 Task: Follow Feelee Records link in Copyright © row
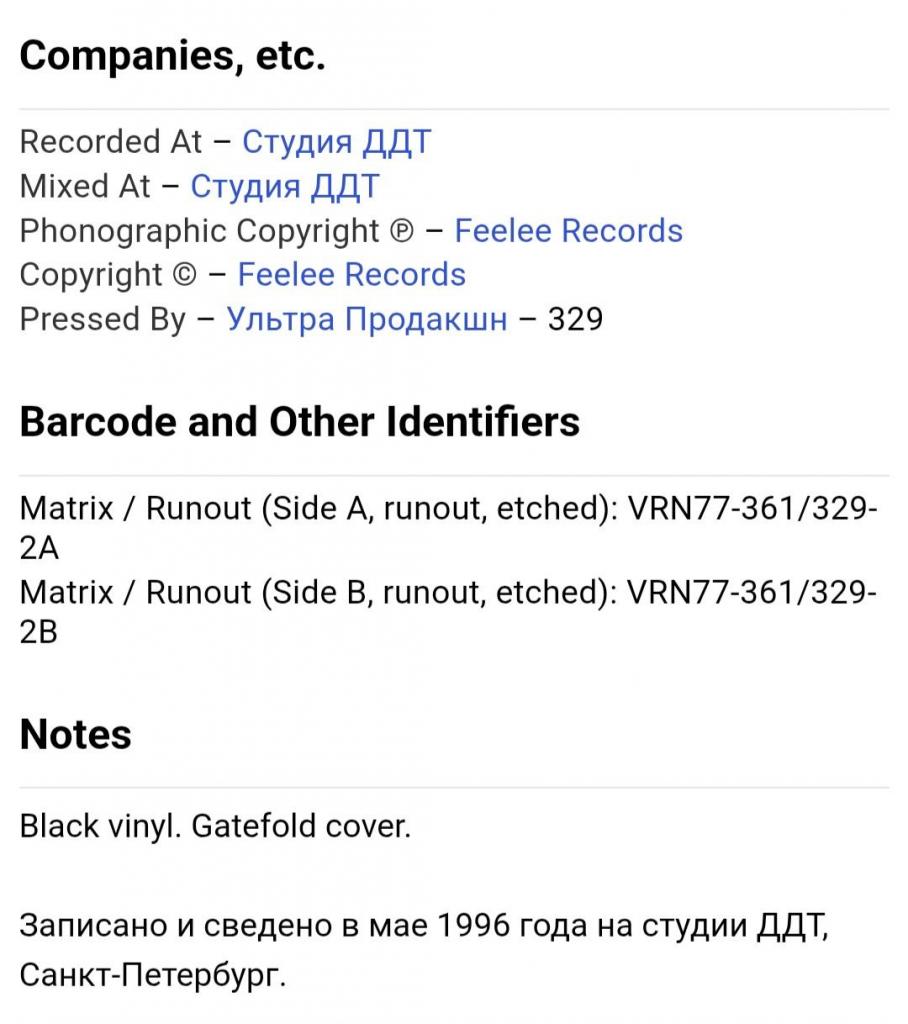click(x=351, y=274)
